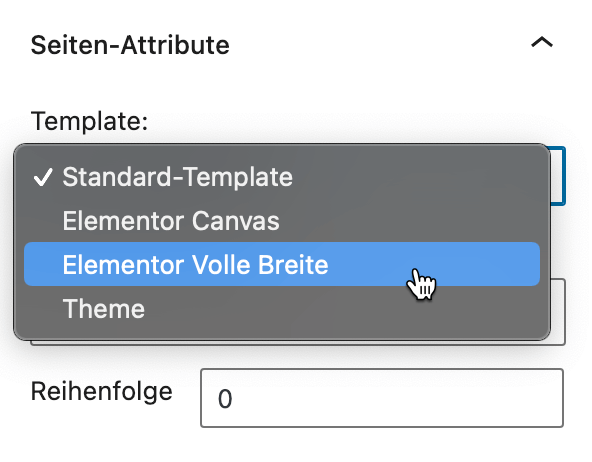Screen dimensions: 592x462
Task: Click the Seiten-Attribute panel heading
Action: (x=130, y=45)
